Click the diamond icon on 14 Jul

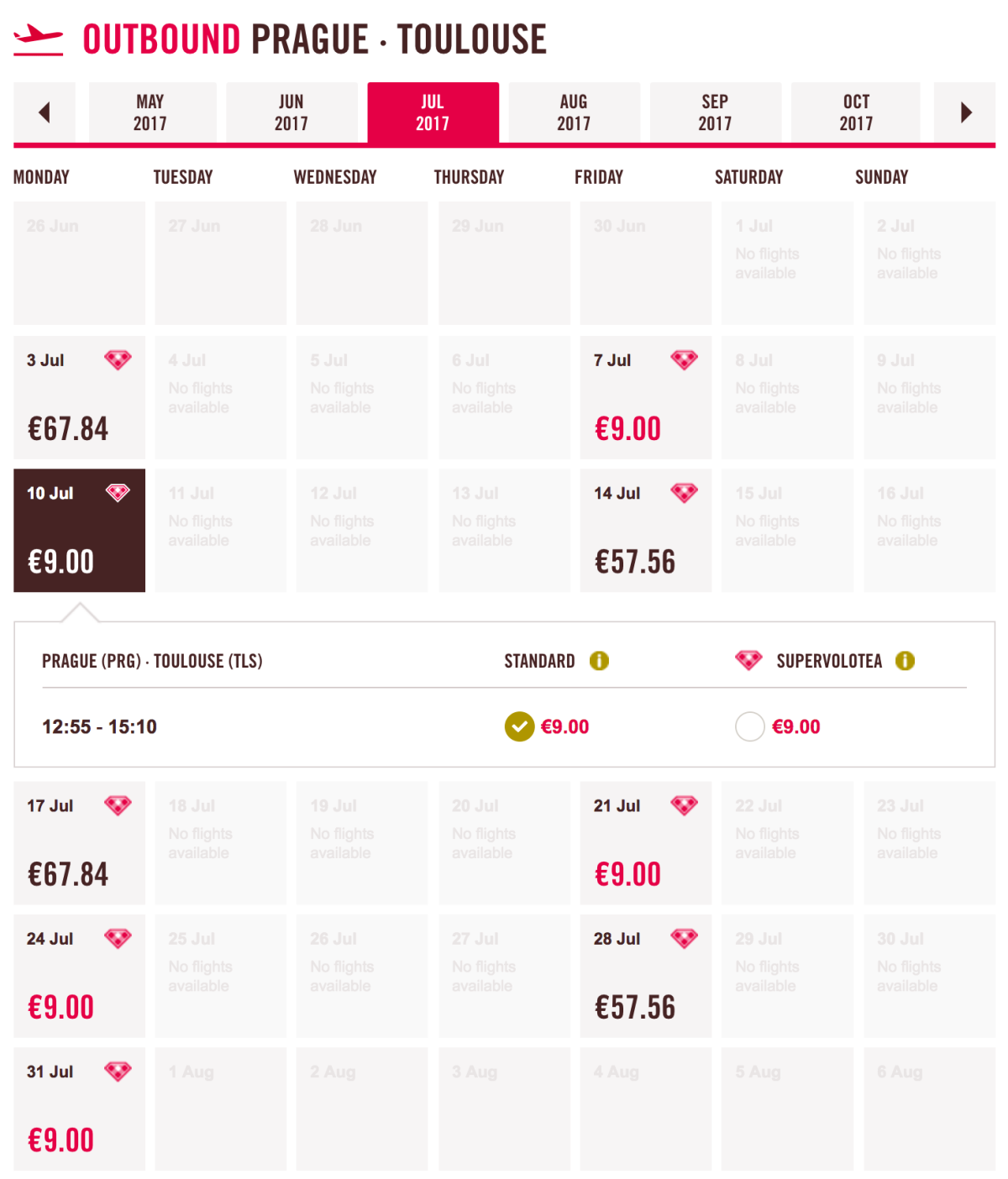[x=684, y=493]
